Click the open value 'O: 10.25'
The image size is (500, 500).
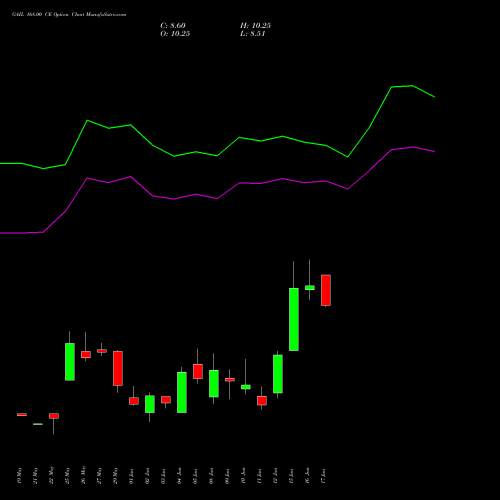175,34
